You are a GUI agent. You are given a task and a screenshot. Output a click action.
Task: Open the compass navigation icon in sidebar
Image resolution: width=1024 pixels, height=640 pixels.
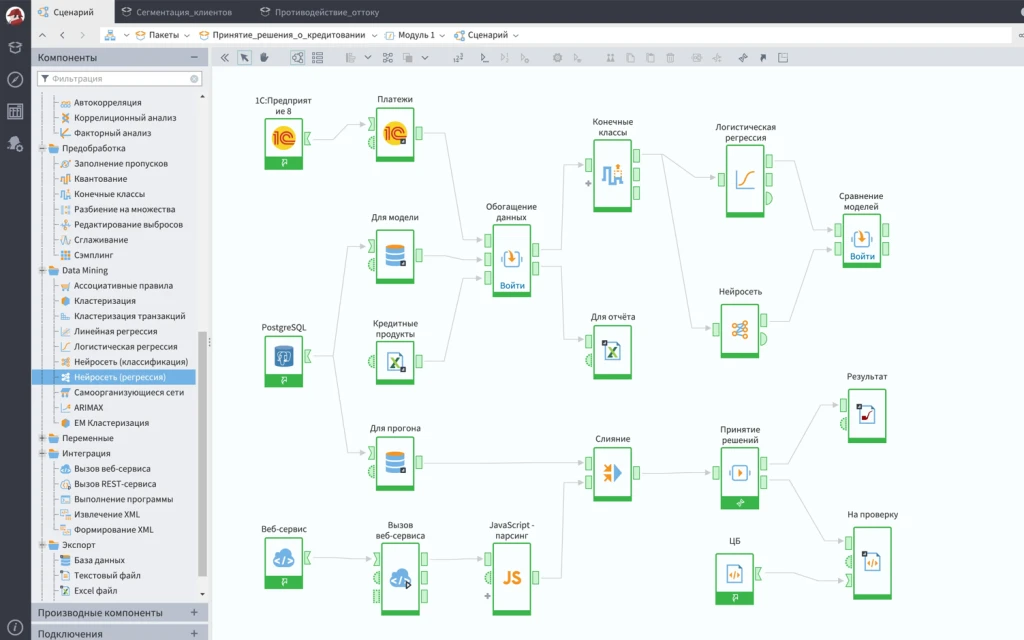(15, 80)
